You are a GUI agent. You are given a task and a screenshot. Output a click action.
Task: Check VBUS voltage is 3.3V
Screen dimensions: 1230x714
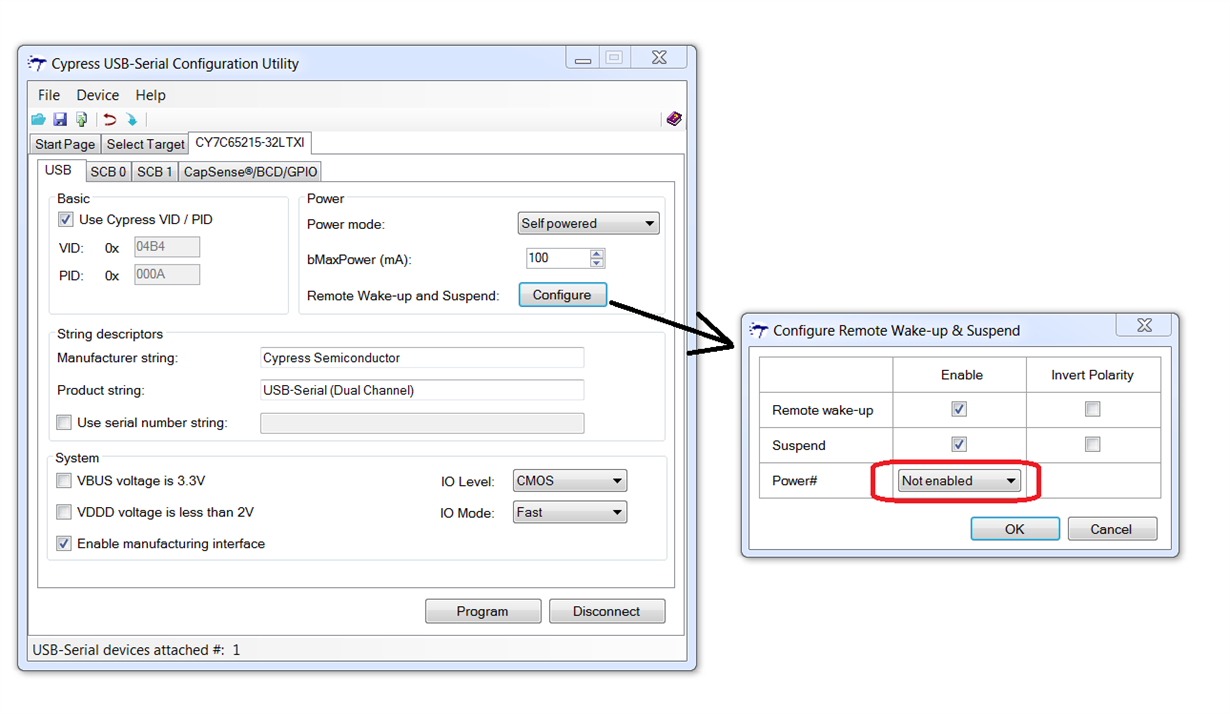[64, 480]
